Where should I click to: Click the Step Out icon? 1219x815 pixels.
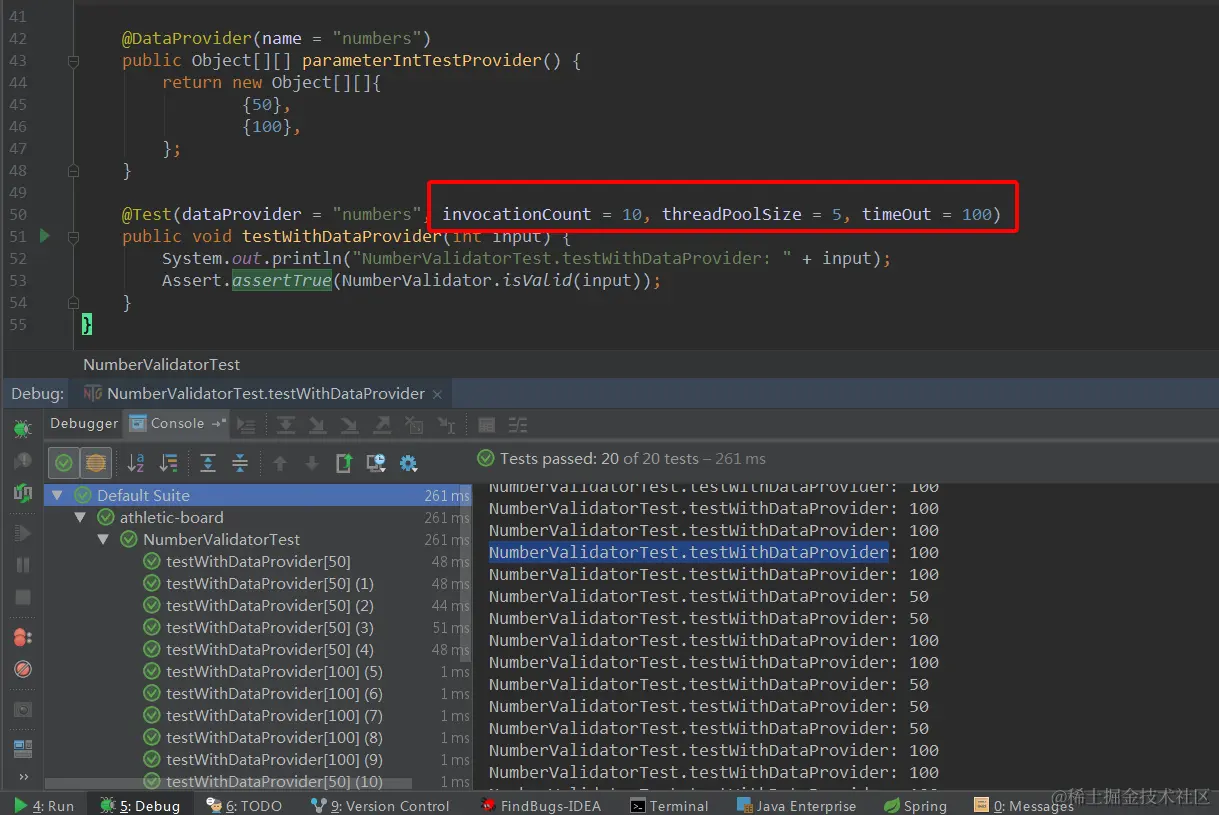pos(382,425)
